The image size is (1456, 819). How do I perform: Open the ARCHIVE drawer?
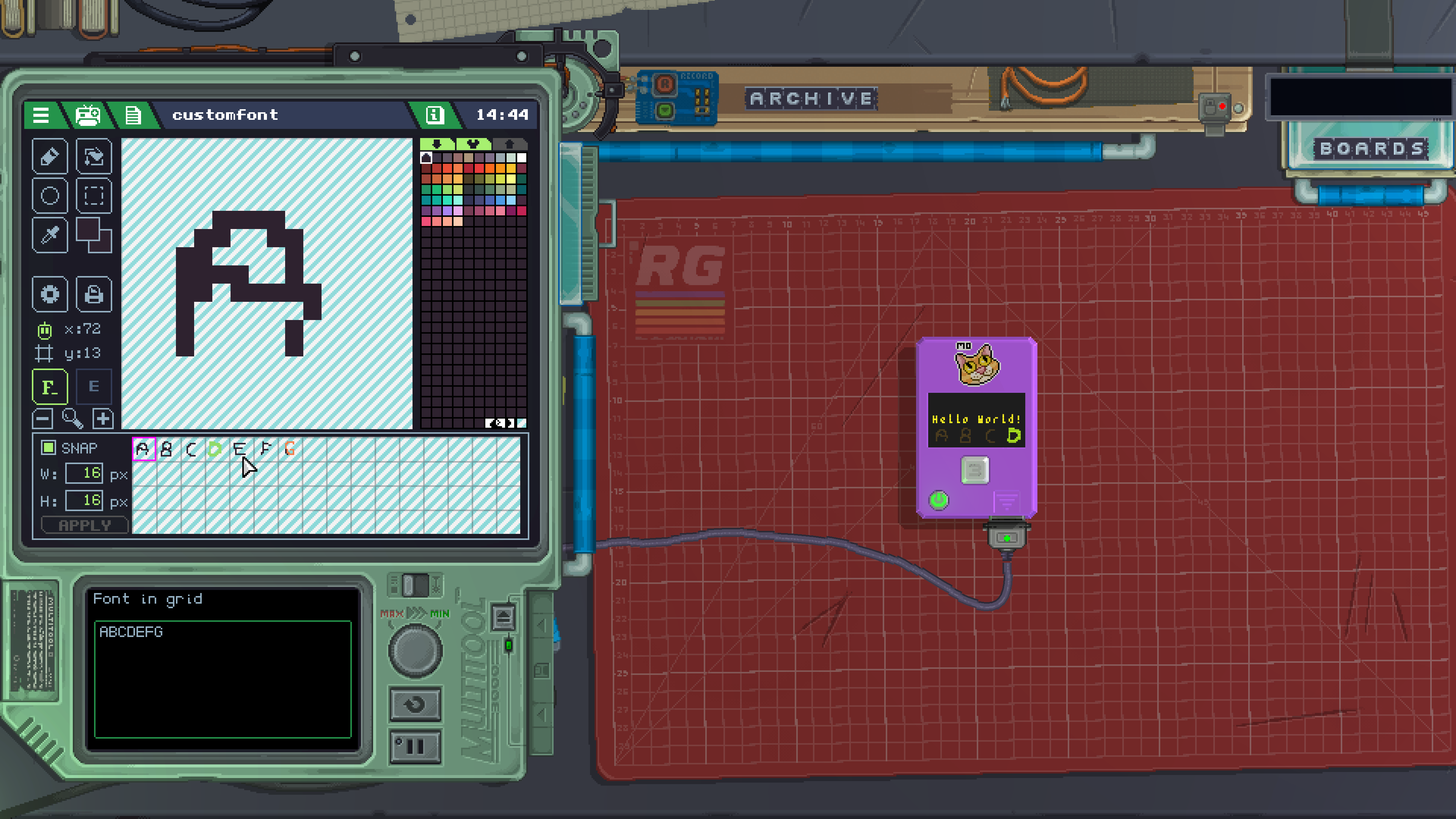coord(811,98)
